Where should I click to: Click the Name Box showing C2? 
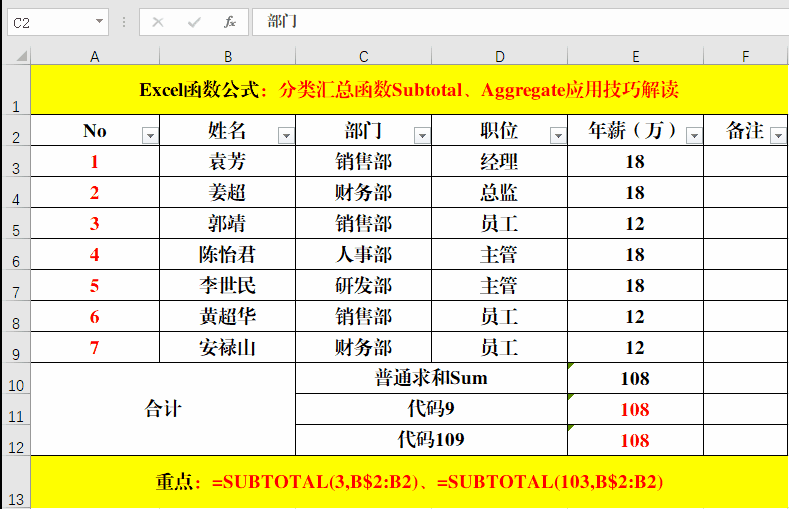58,22
